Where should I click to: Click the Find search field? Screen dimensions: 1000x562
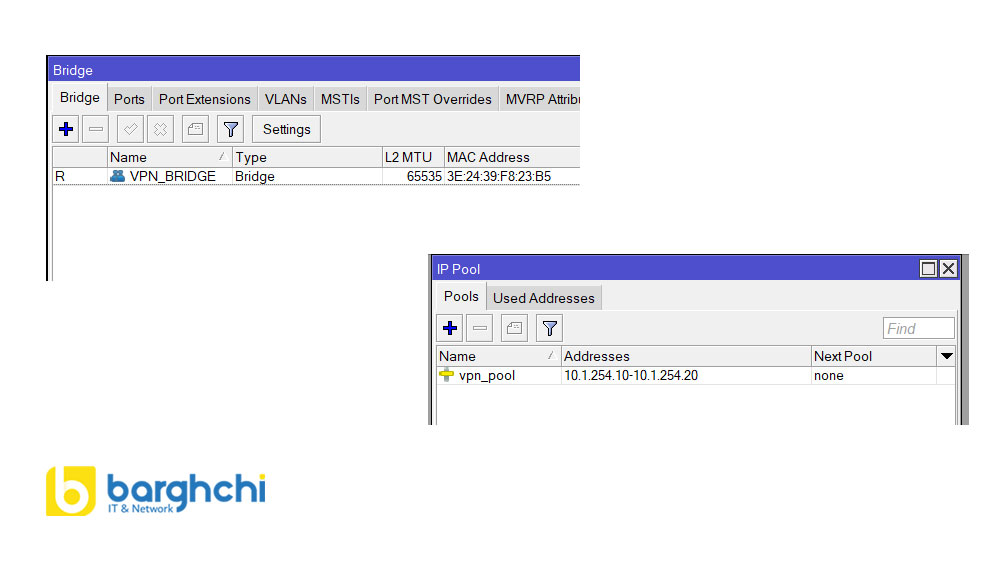pyautogui.click(x=918, y=328)
